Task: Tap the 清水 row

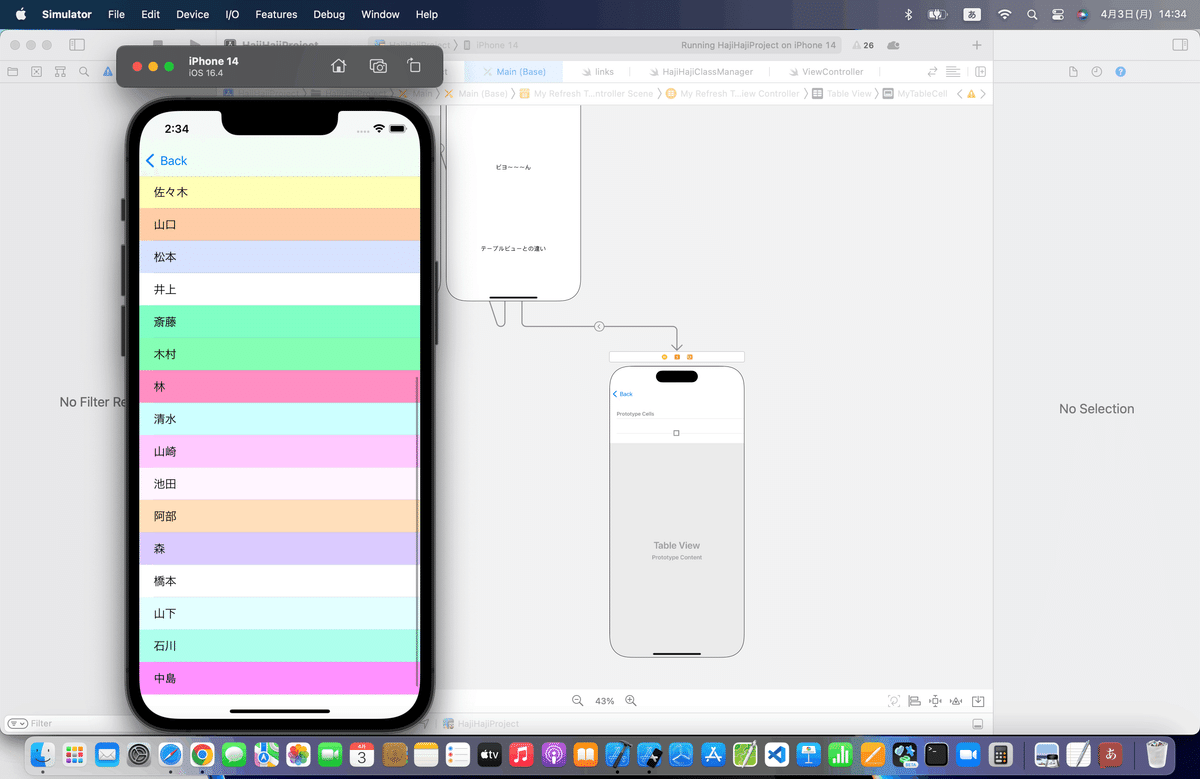Action: (x=279, y=419)
